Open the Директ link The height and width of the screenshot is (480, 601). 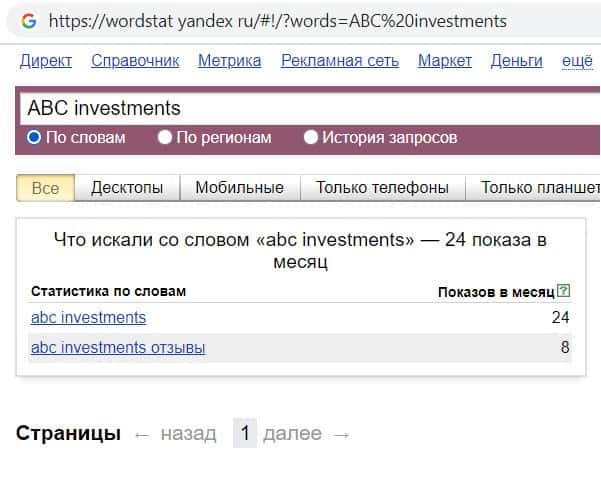45,61
